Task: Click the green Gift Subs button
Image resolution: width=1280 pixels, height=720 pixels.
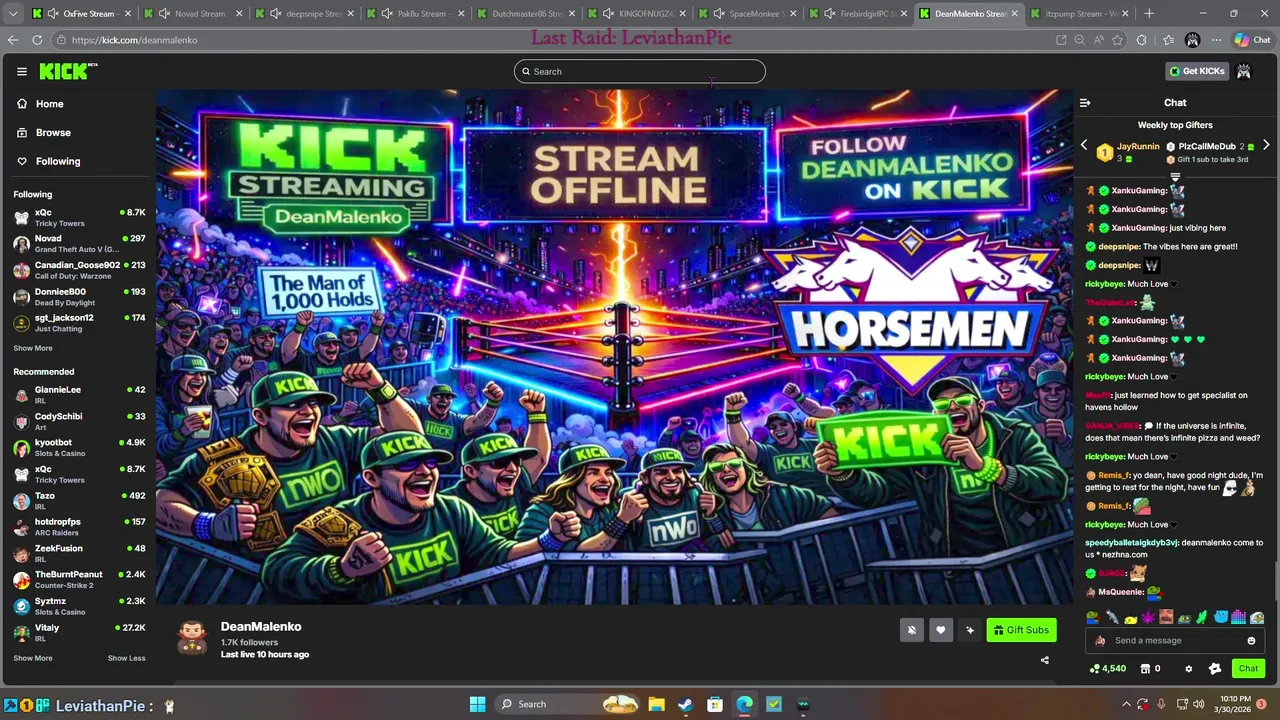Action: pyautogui.click(x=1021, y=630)
